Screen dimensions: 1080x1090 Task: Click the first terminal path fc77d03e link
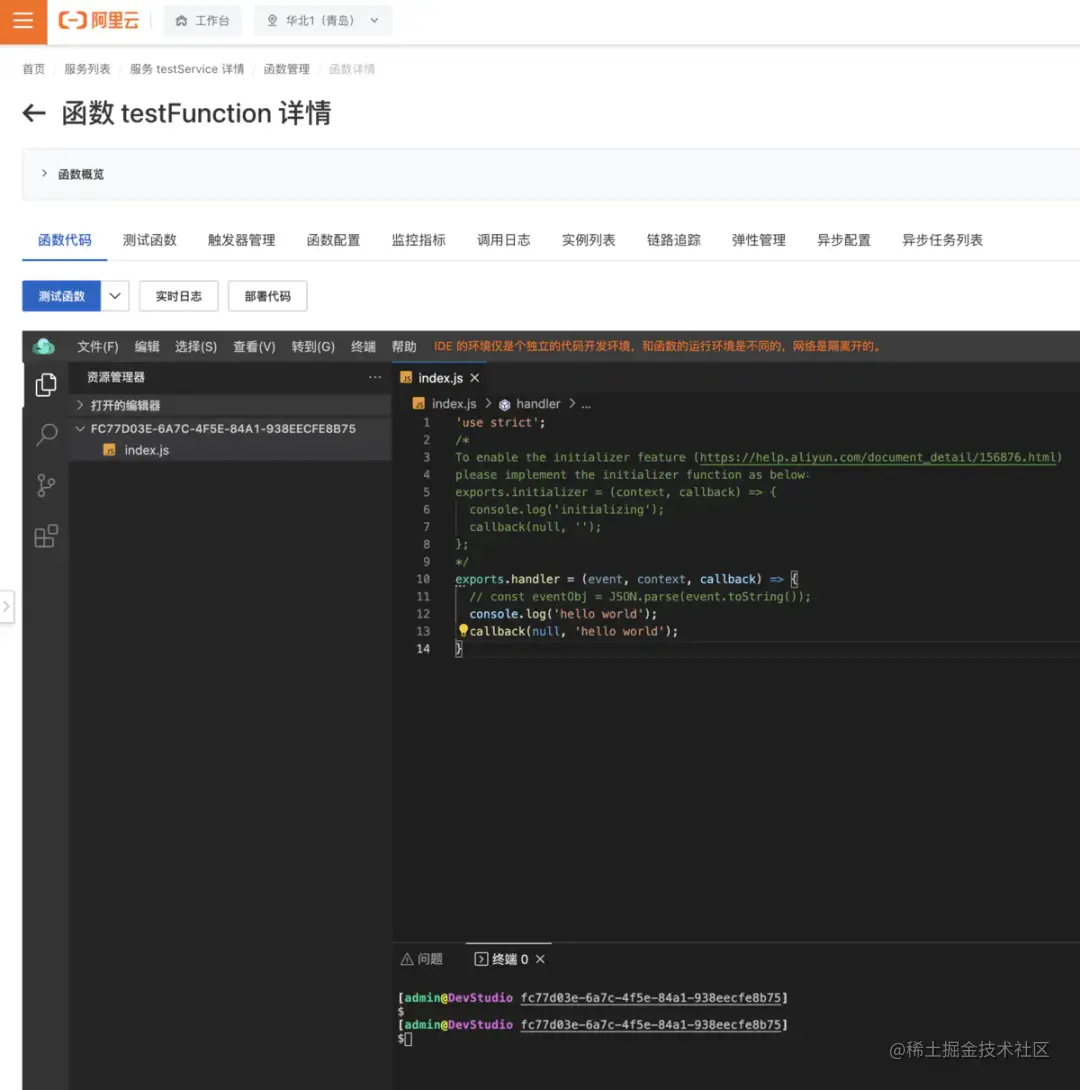(x=651, y=998)
